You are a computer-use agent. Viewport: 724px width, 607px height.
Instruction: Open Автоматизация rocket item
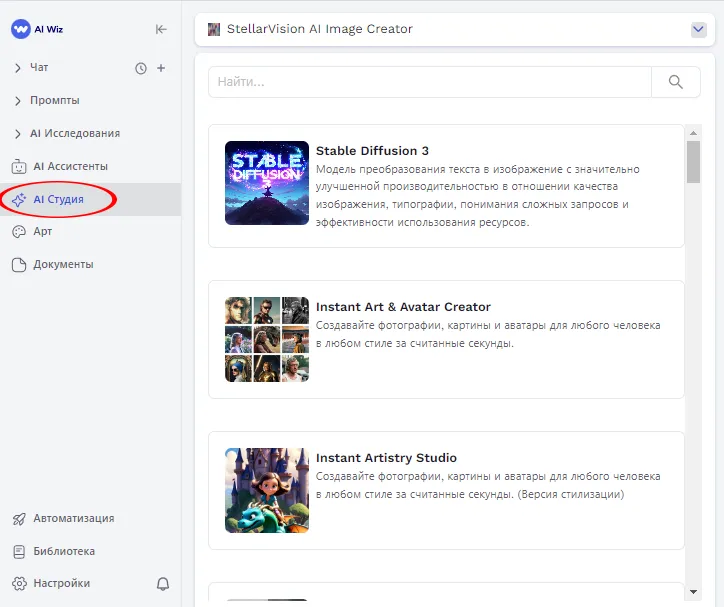[72, 518]
